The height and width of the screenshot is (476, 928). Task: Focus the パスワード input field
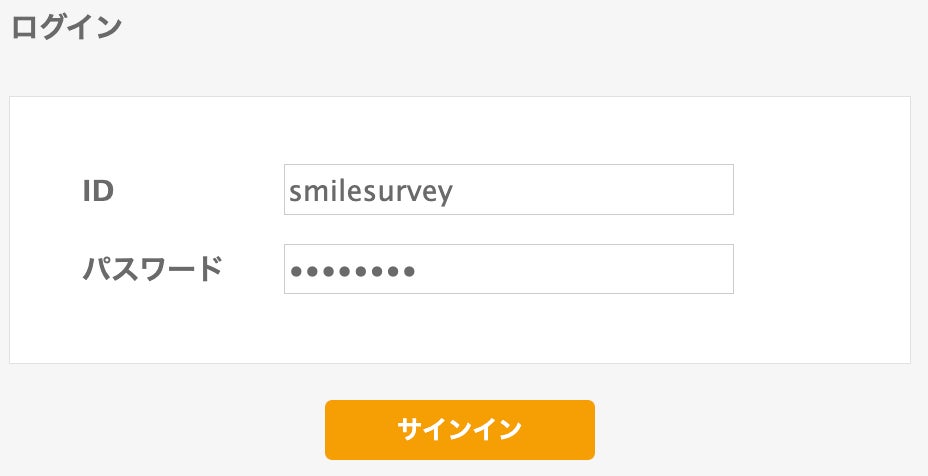[508, 269]
